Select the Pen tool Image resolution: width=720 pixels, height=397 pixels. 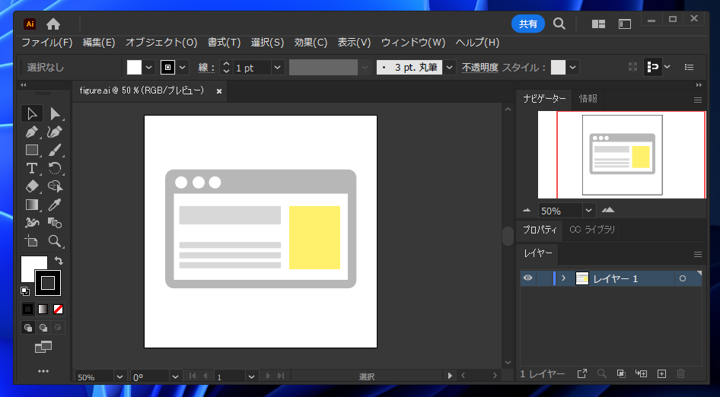tap(32, 132)
